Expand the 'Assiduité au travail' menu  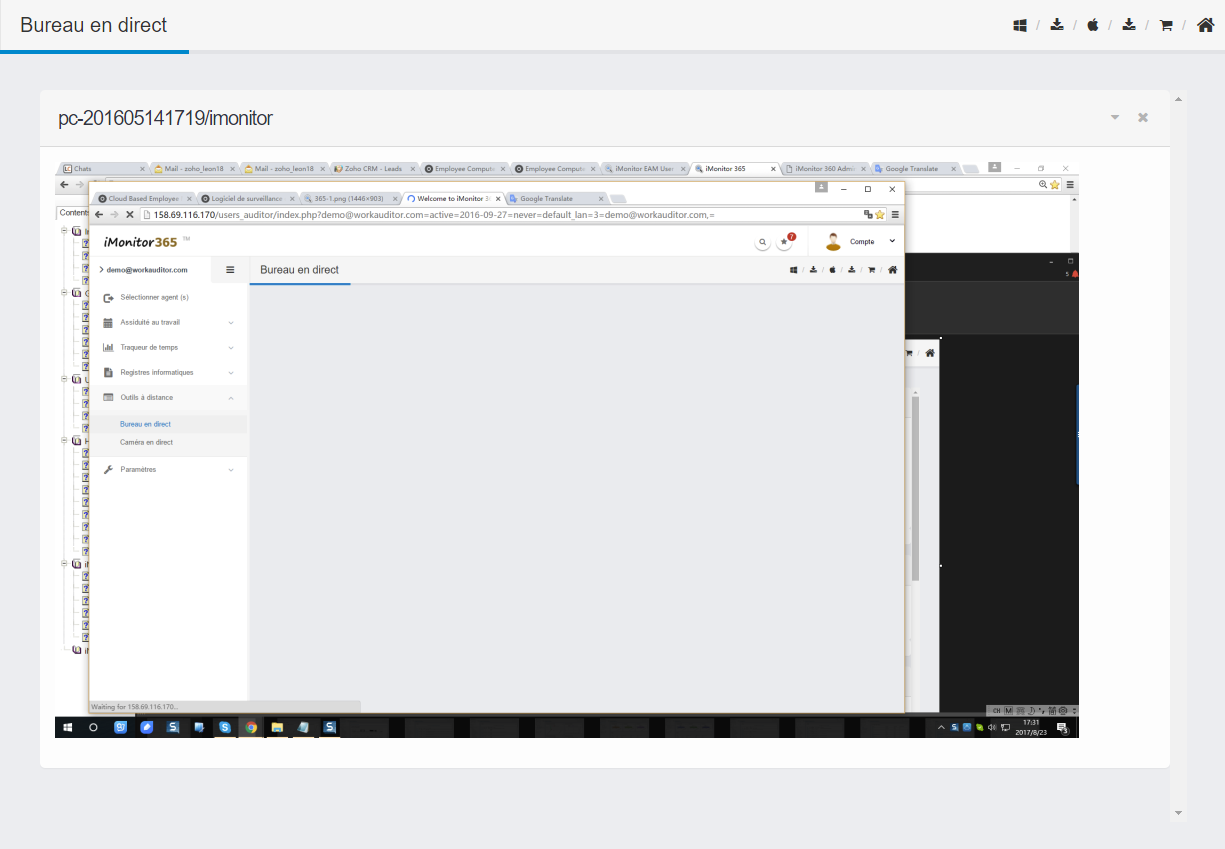[169, 322]
